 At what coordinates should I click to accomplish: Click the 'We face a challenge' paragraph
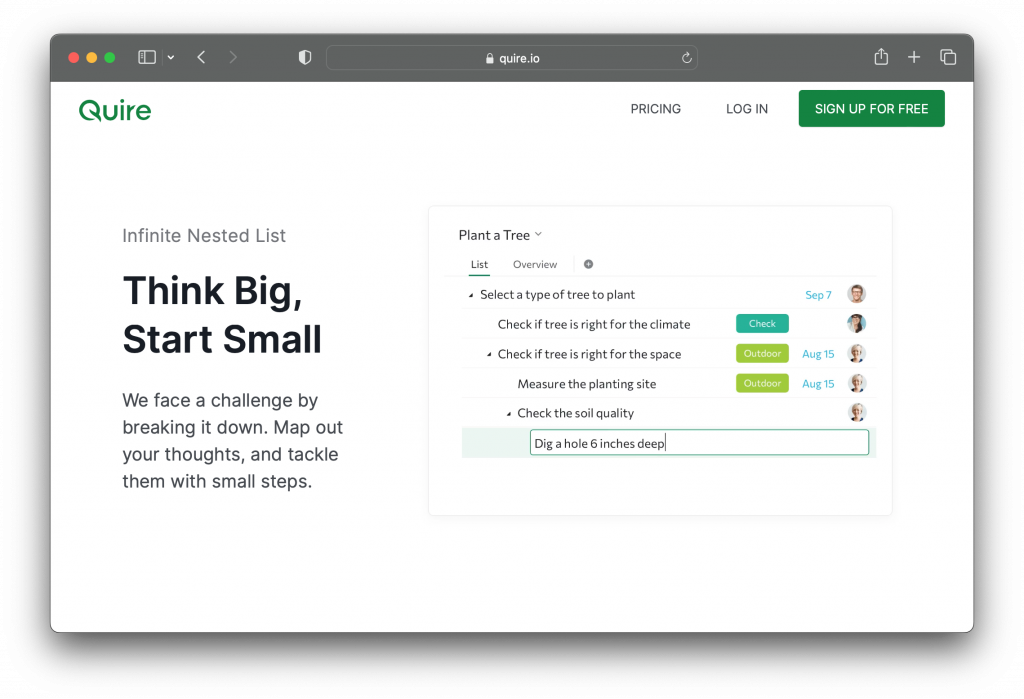[x=232, y=441]
